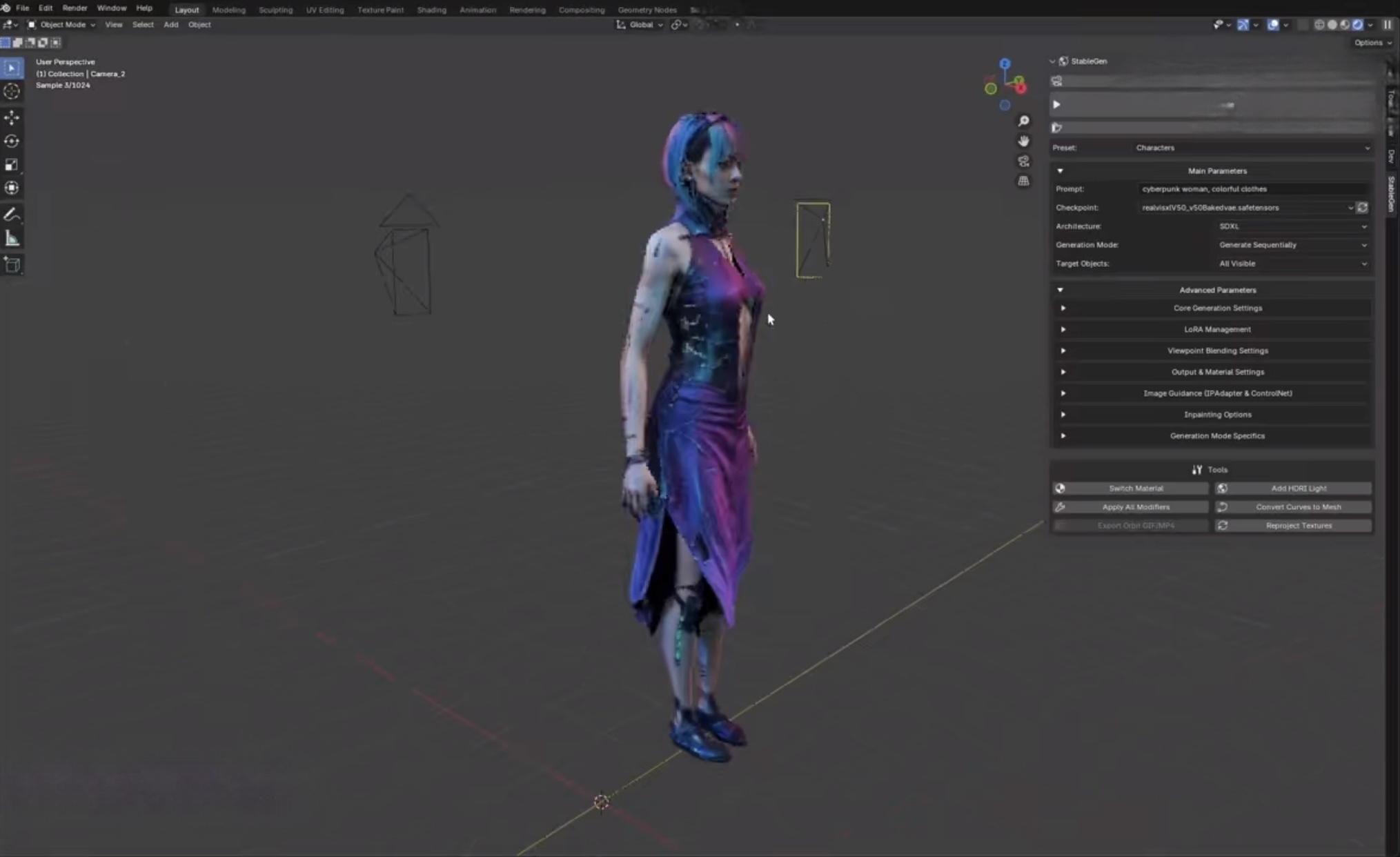Open the Architecture SDXL dropdown
The image size is (1400, 857).
tap(1292, 226)
